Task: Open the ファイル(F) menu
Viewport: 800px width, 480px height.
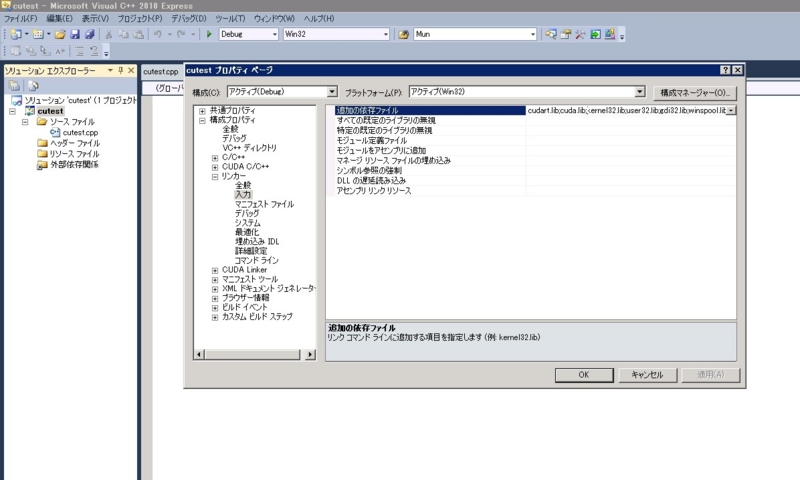Action: [20, 18]
